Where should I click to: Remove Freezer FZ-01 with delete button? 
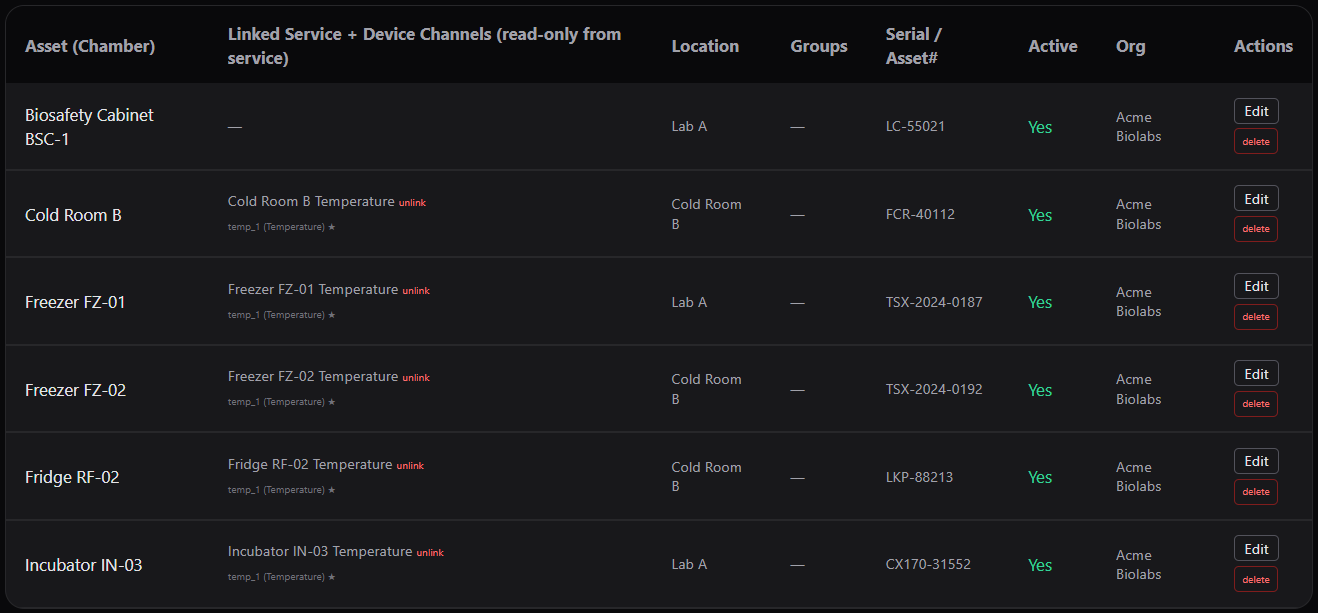pyautogui.click(x=1256, y=316)
